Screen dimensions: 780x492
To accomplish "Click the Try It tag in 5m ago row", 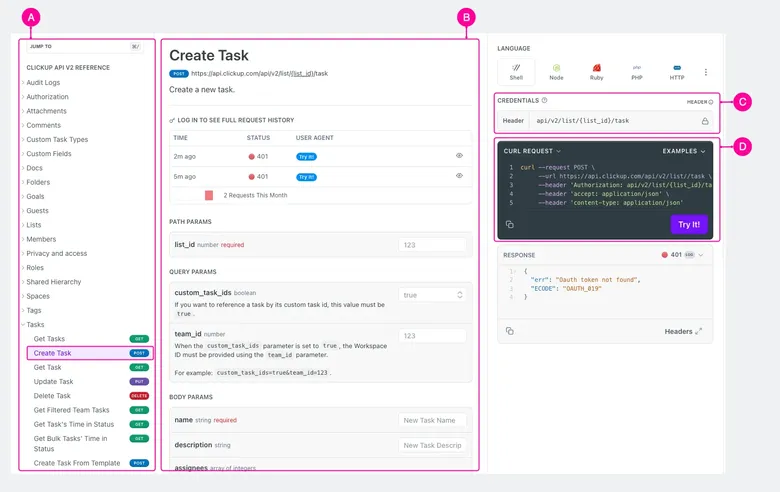I will point(306,177).
